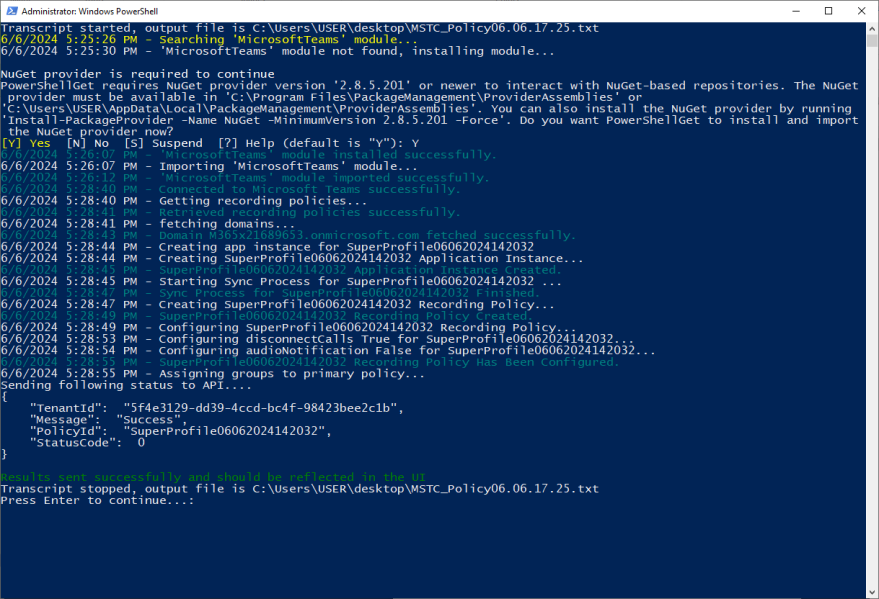
Task: Click the scrollbar up arrow
Action: coord(870,27)
